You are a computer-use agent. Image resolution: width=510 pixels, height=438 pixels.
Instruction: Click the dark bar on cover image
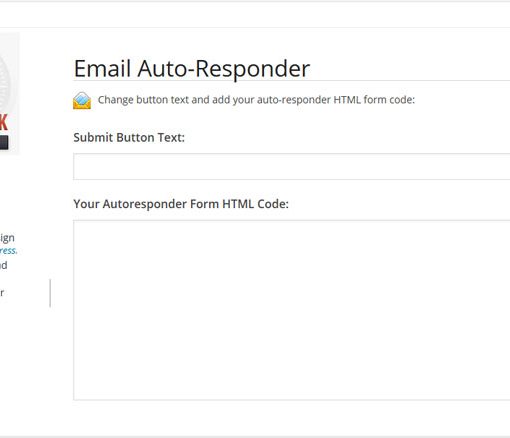click(x=4, y=142)
